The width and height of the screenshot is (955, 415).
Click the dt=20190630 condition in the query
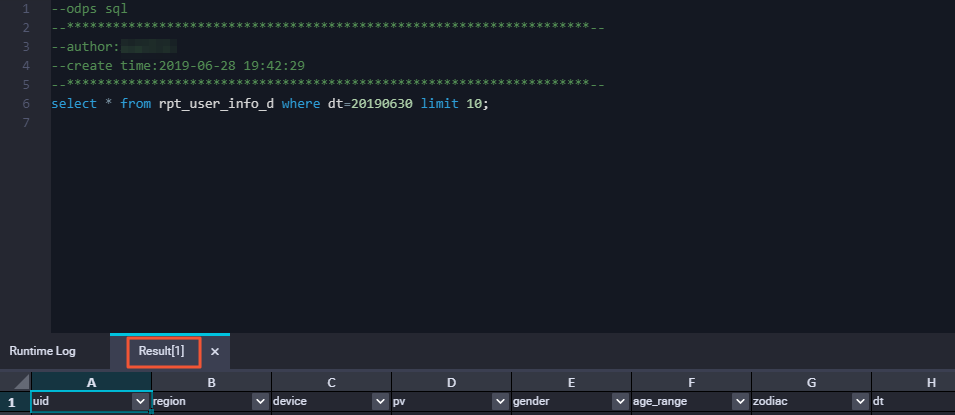370,104
